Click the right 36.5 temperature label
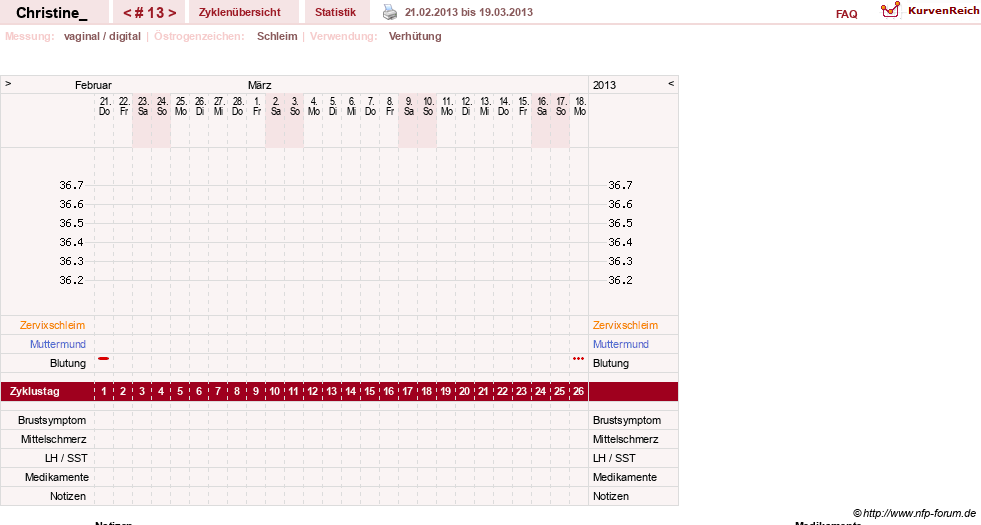981x525 pixels. pyautogui.click(x=620, y=223)
